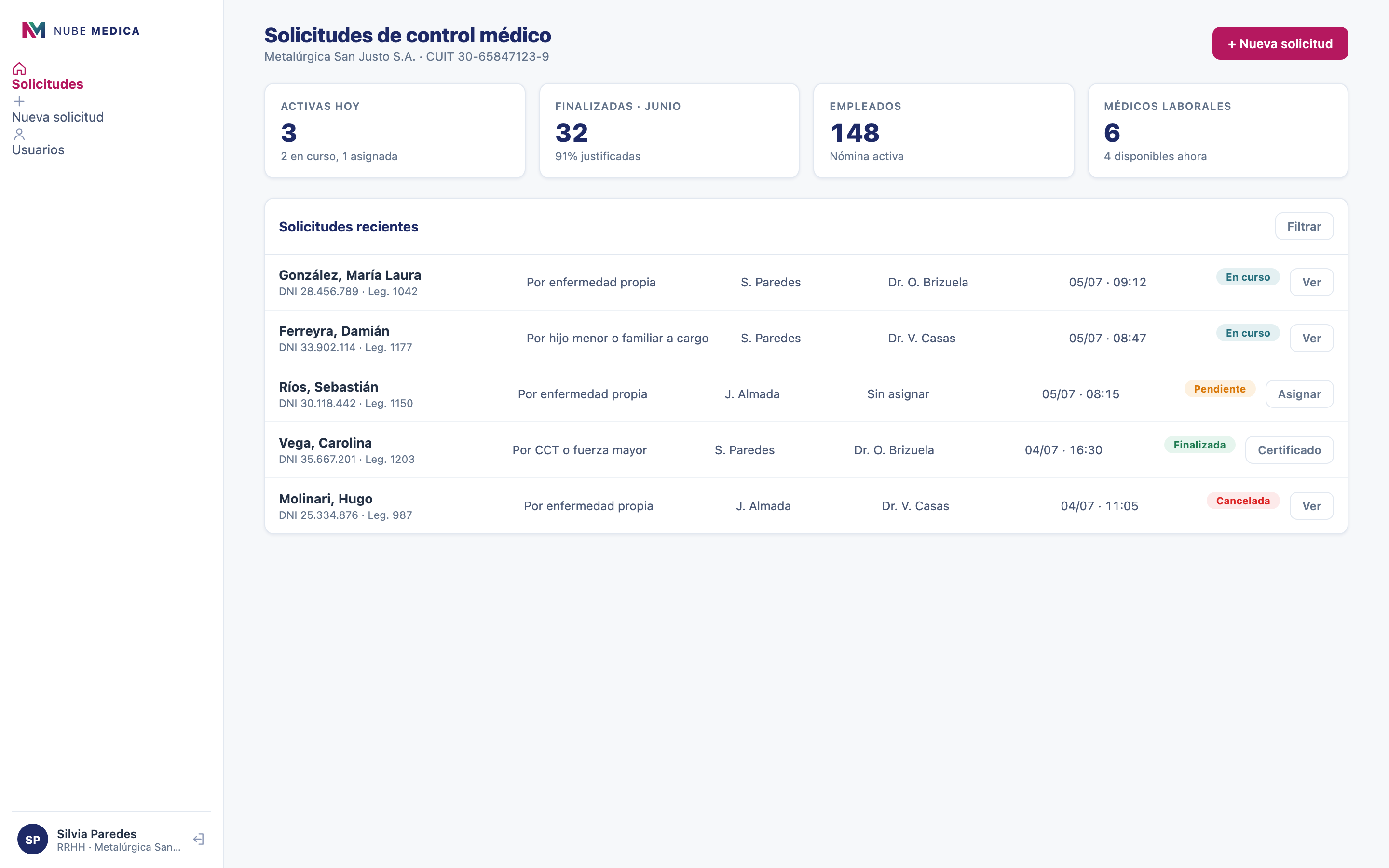Screen dimensions: 1389x868
Task: Click the plus icon above Nueva solicitud
Action: (19, 101)
